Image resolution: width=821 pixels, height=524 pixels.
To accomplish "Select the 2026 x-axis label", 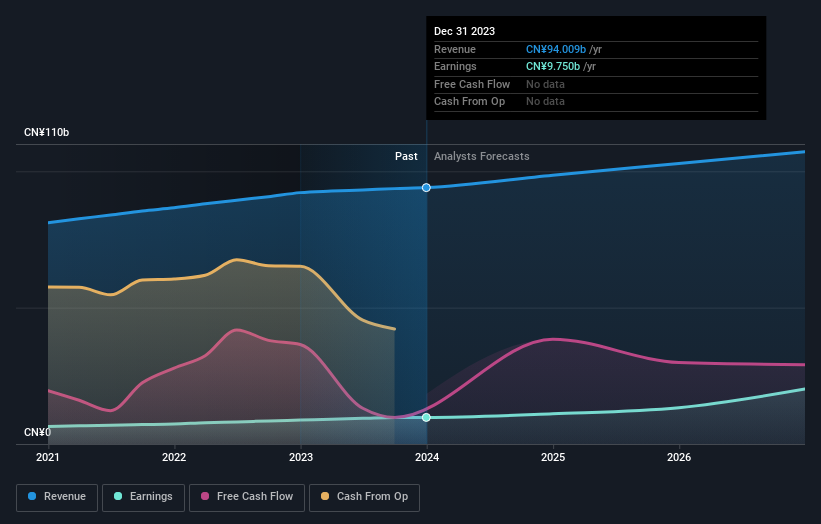I will tap(679, 457).
